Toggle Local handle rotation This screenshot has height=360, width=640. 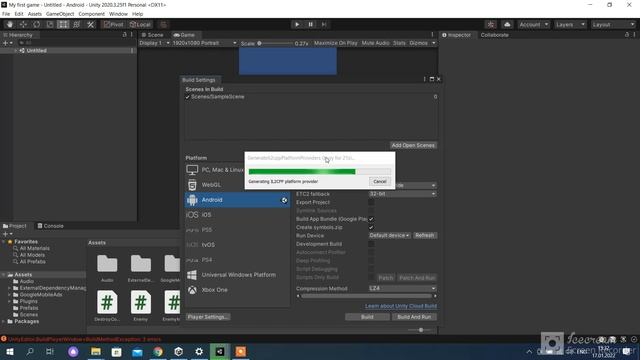point(140,24)
